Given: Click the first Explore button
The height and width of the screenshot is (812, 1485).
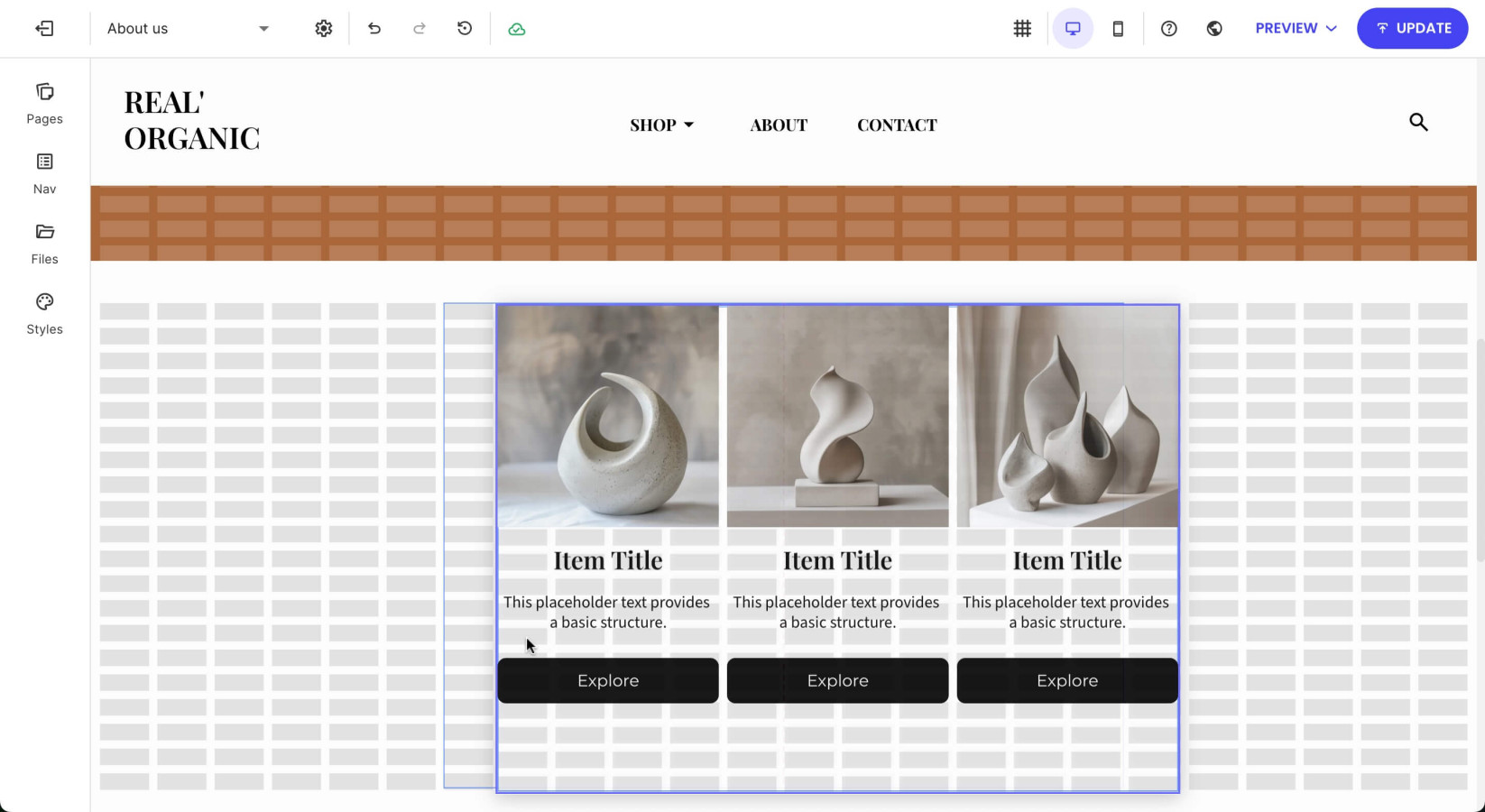Looking at the screenshot, I should point(608,680).
